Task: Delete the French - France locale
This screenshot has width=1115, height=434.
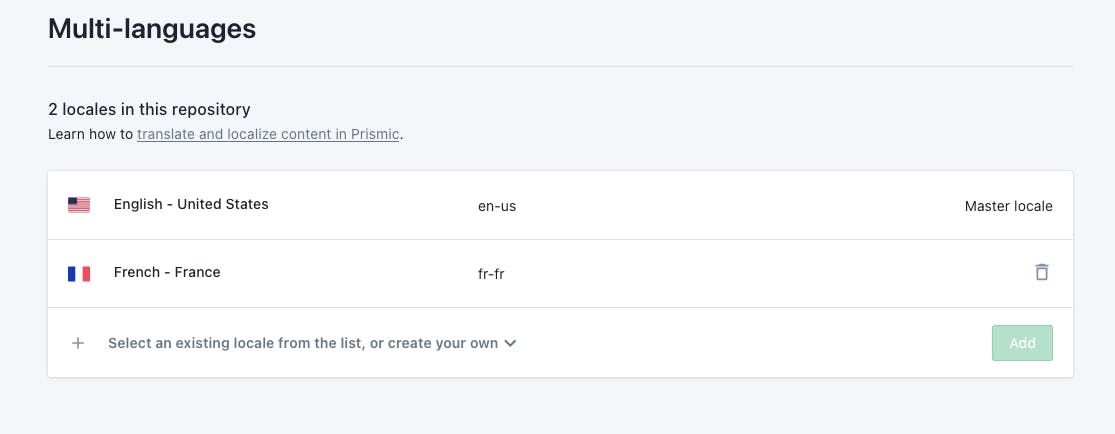Action: coord(1041,272)
